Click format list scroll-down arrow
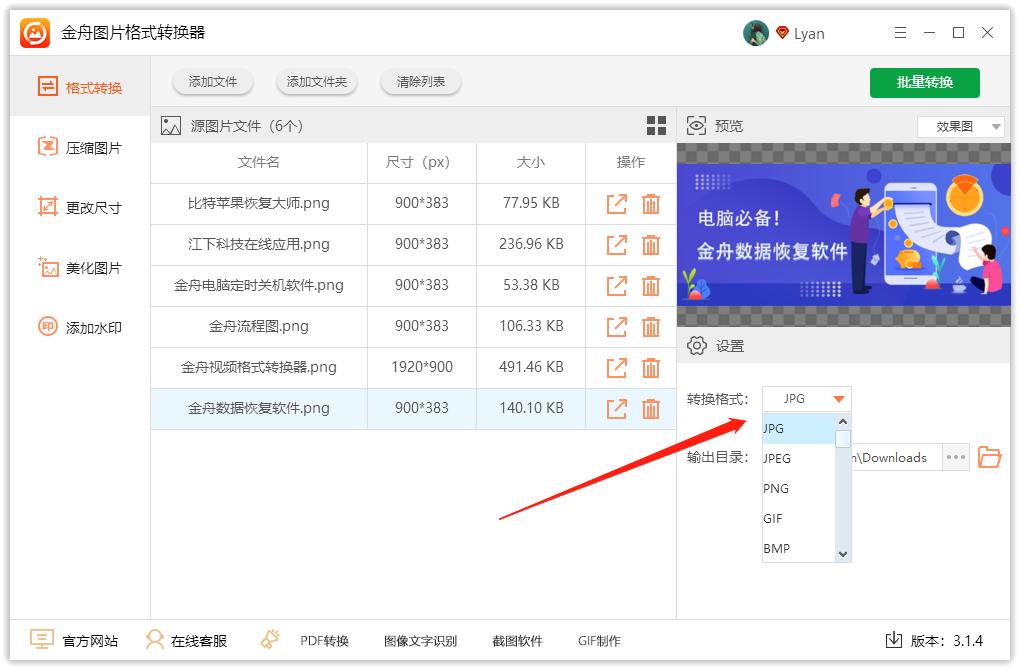The height and width of the screenshot is (670, 1020). pos(843,554)
